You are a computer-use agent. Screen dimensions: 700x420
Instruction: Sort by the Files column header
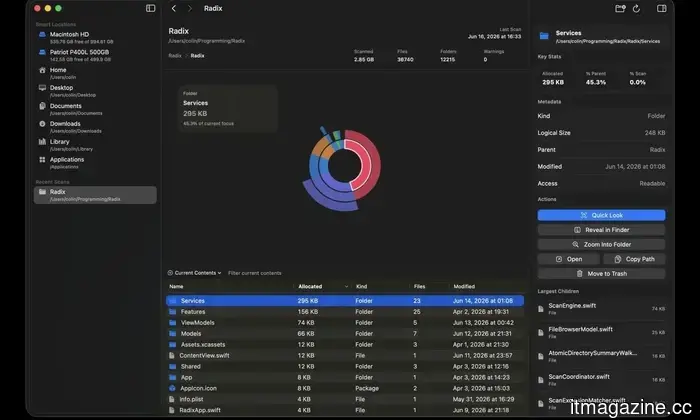click(419, 287)
